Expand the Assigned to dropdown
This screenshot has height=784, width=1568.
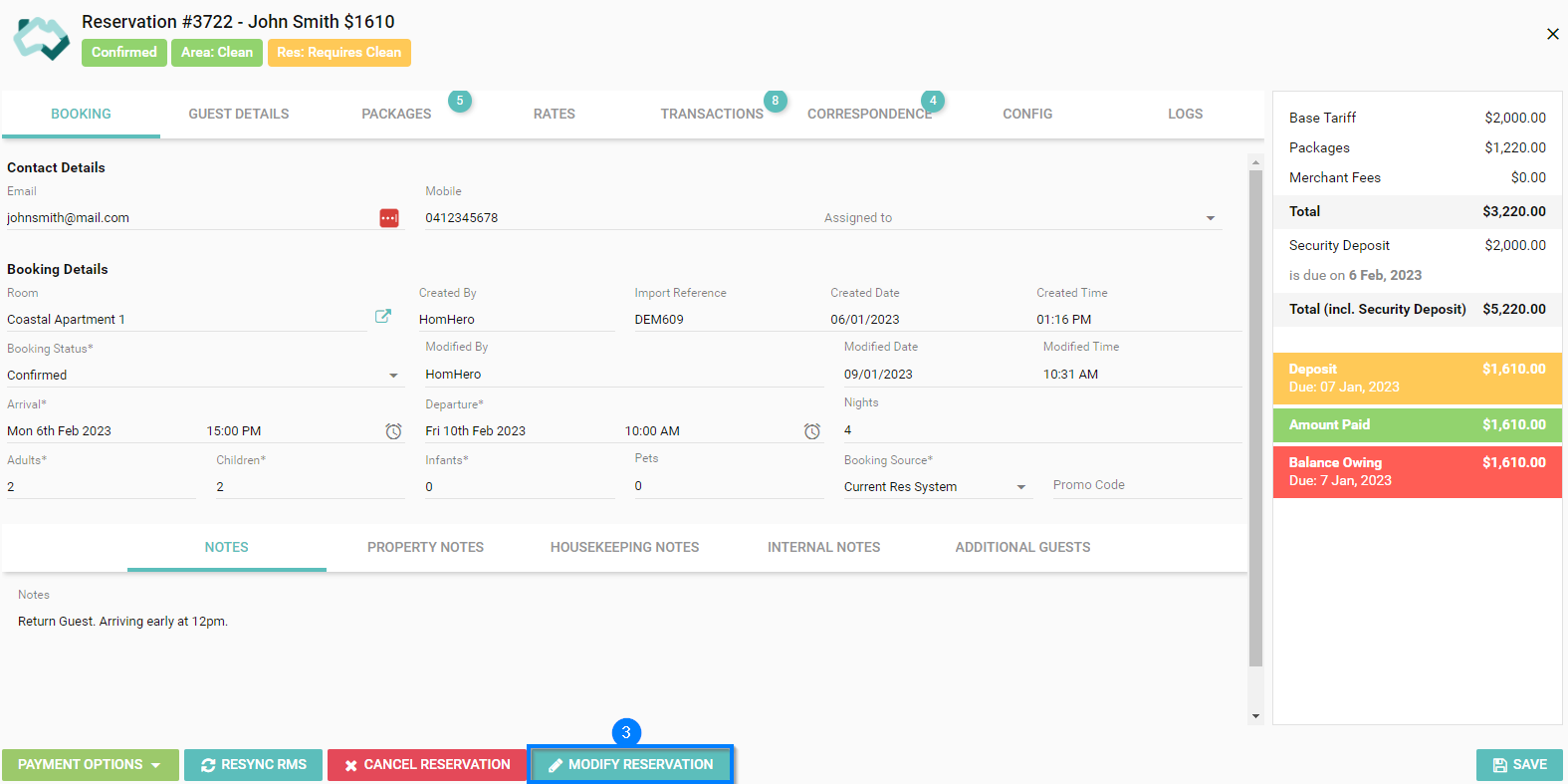pos(1211,218)
